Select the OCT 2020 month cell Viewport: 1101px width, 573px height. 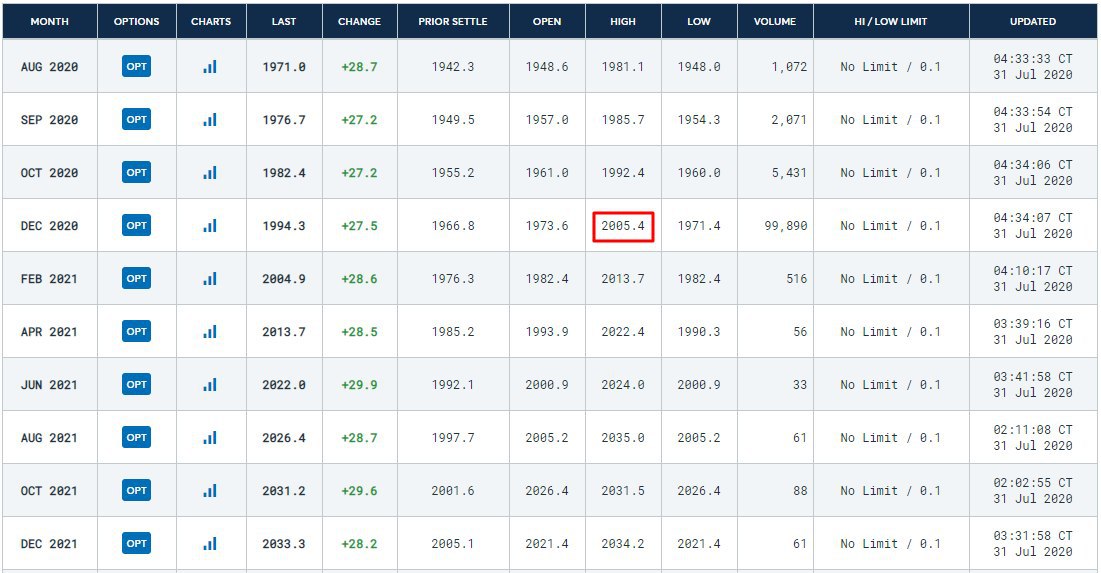coord(49,173)
